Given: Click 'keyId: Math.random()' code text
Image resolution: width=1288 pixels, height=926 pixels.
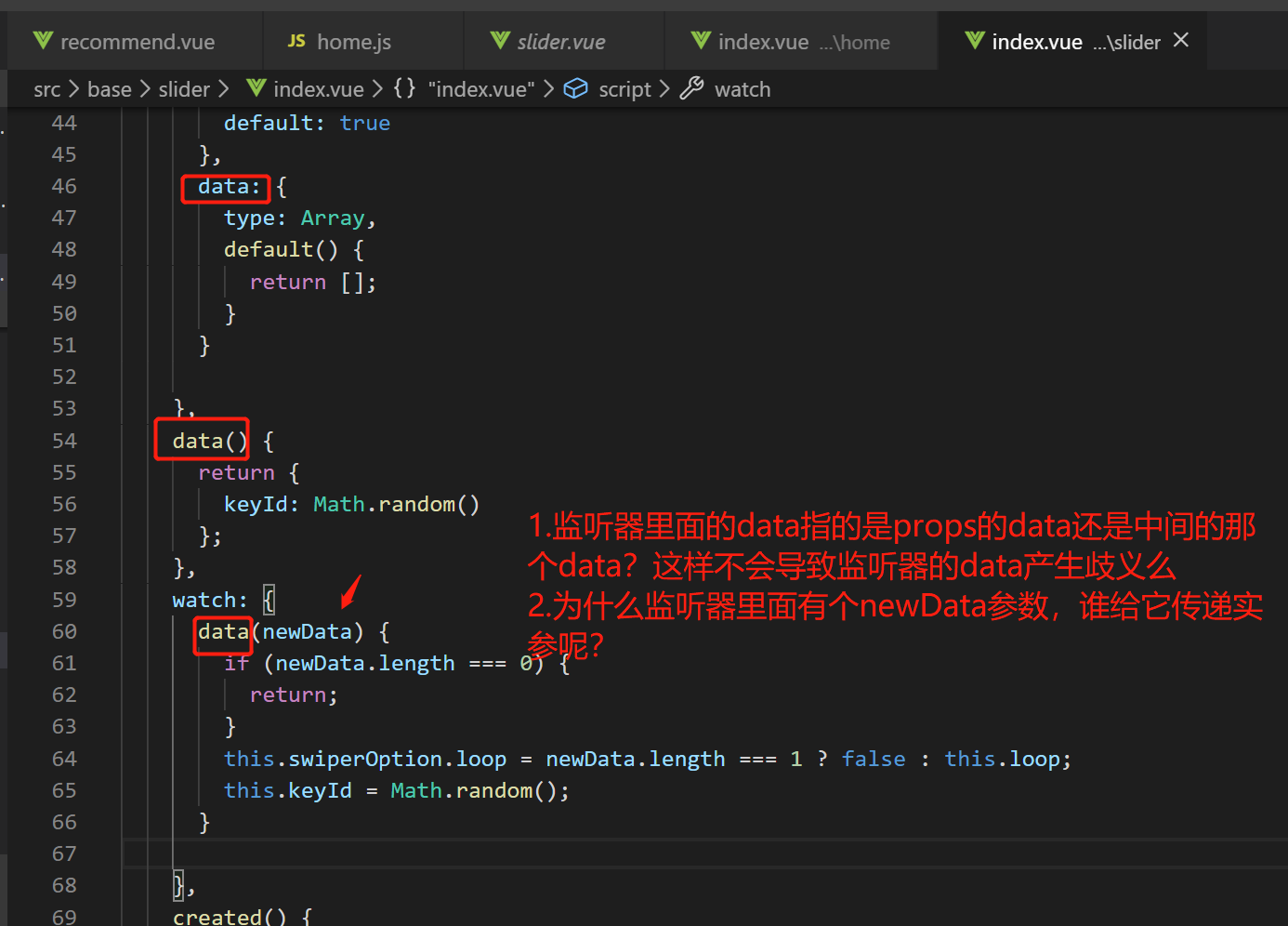Looking at the screenshot, I should click(351, 504).
